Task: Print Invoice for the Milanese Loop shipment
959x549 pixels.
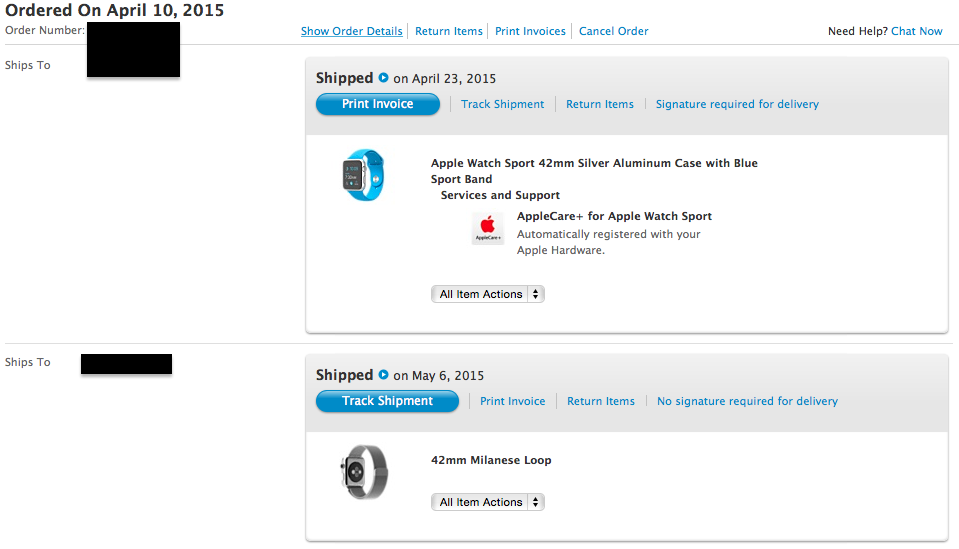Action: click(x=513, y=401)
